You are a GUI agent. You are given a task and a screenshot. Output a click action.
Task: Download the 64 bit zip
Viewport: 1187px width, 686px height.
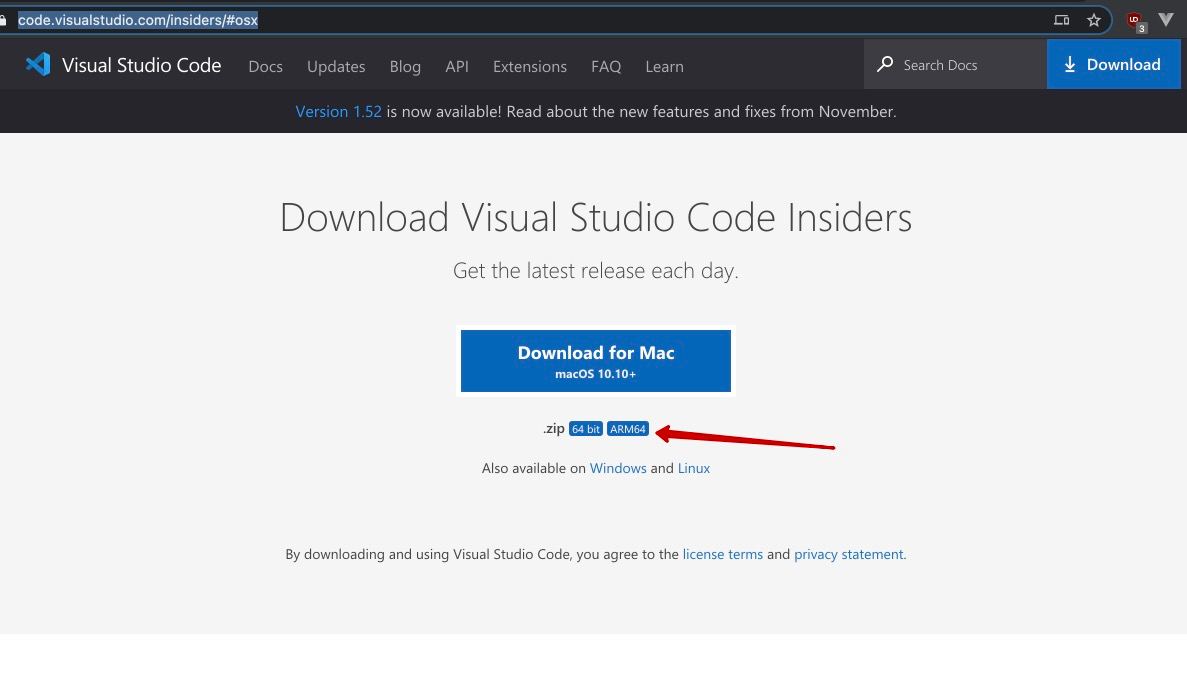[x=586, y=429]
